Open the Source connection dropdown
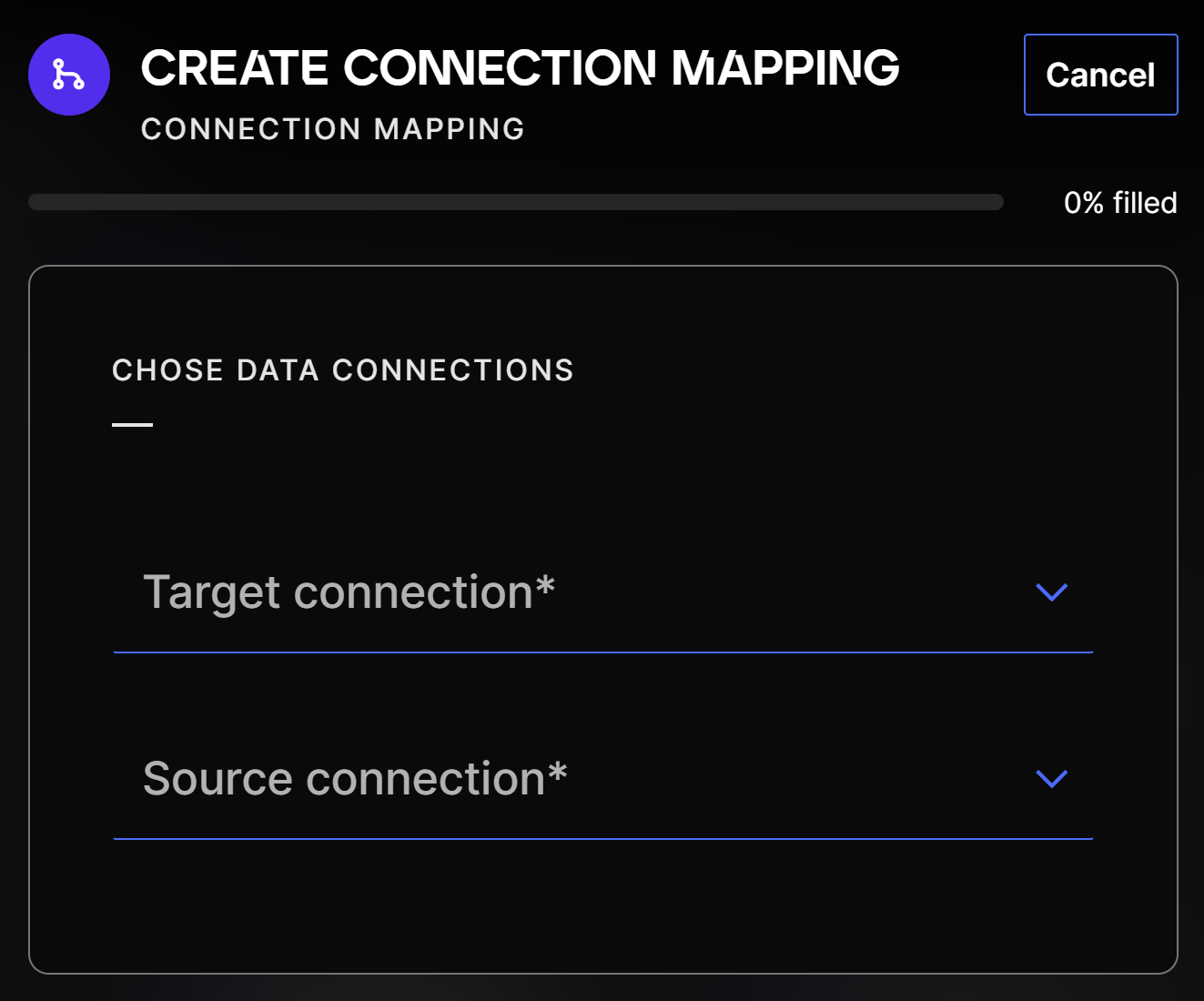This screenshot has height=1001, width=1204. coord(602,779)
